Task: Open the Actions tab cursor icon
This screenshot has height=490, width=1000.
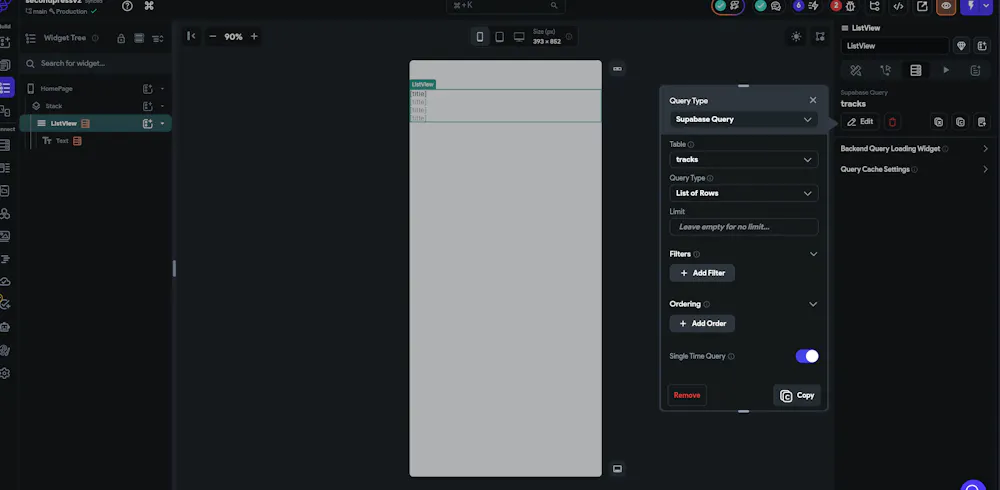Action: point(885,70)
